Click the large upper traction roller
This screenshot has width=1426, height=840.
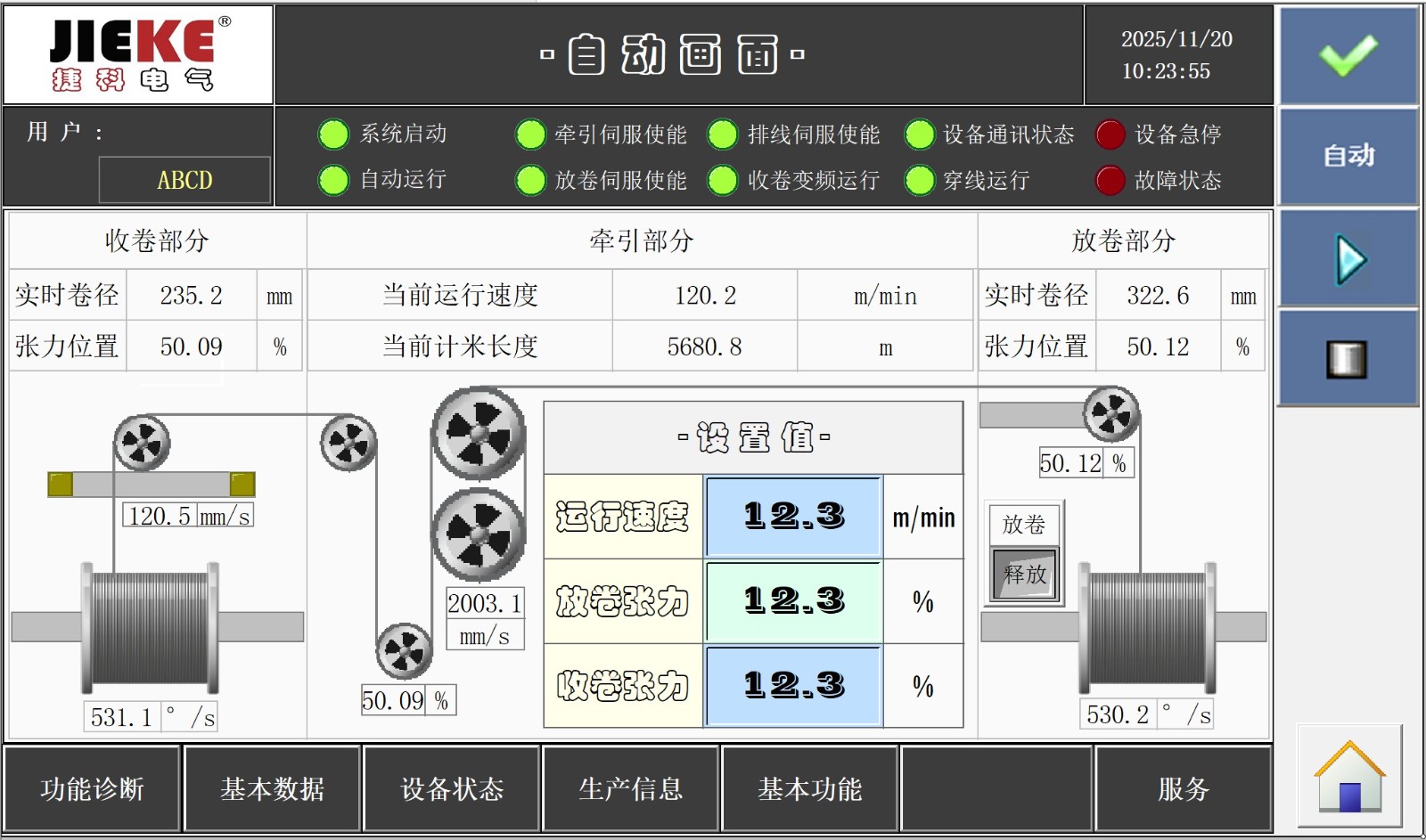(479, 434)
